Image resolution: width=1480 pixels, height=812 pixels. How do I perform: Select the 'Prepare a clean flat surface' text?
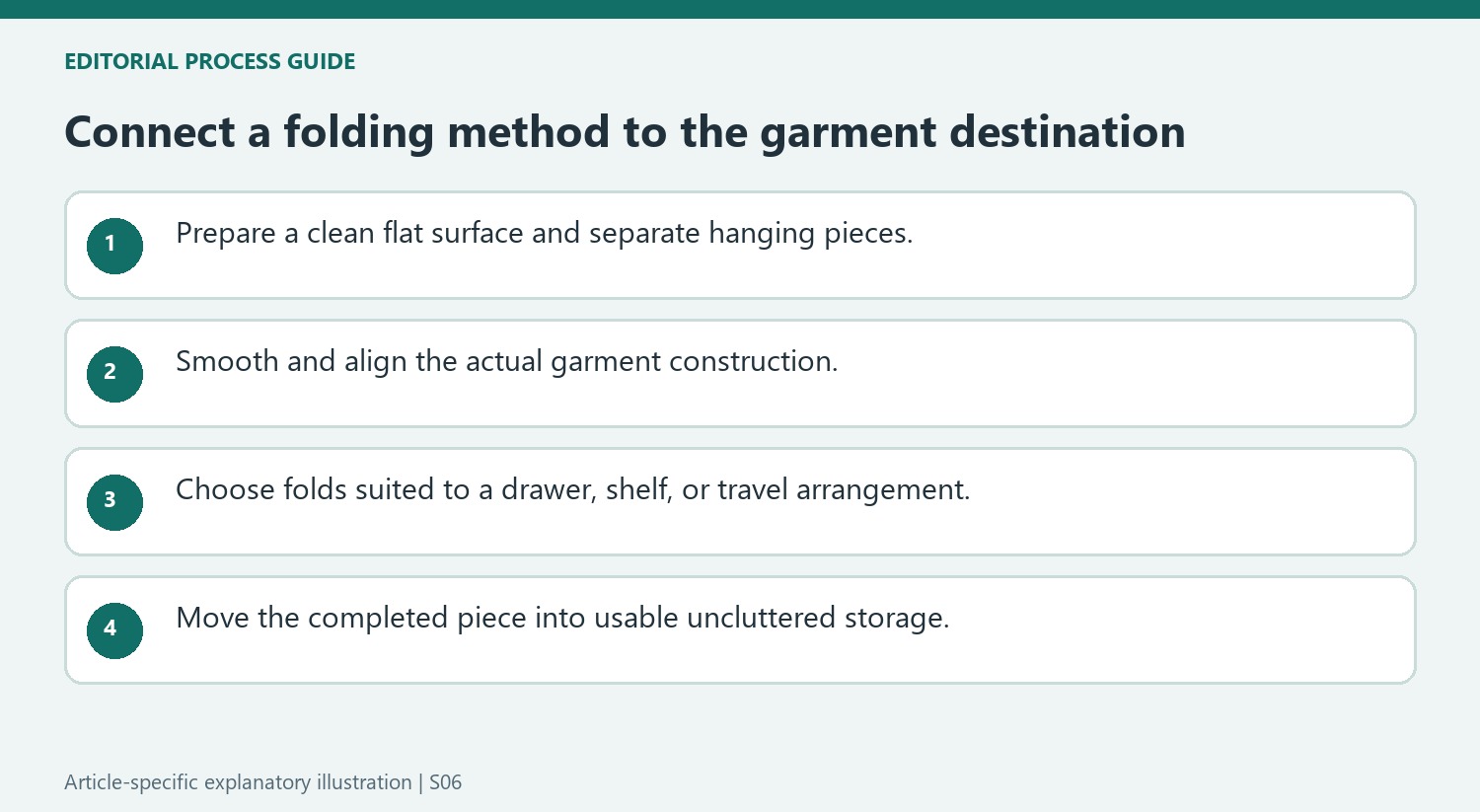545,234
